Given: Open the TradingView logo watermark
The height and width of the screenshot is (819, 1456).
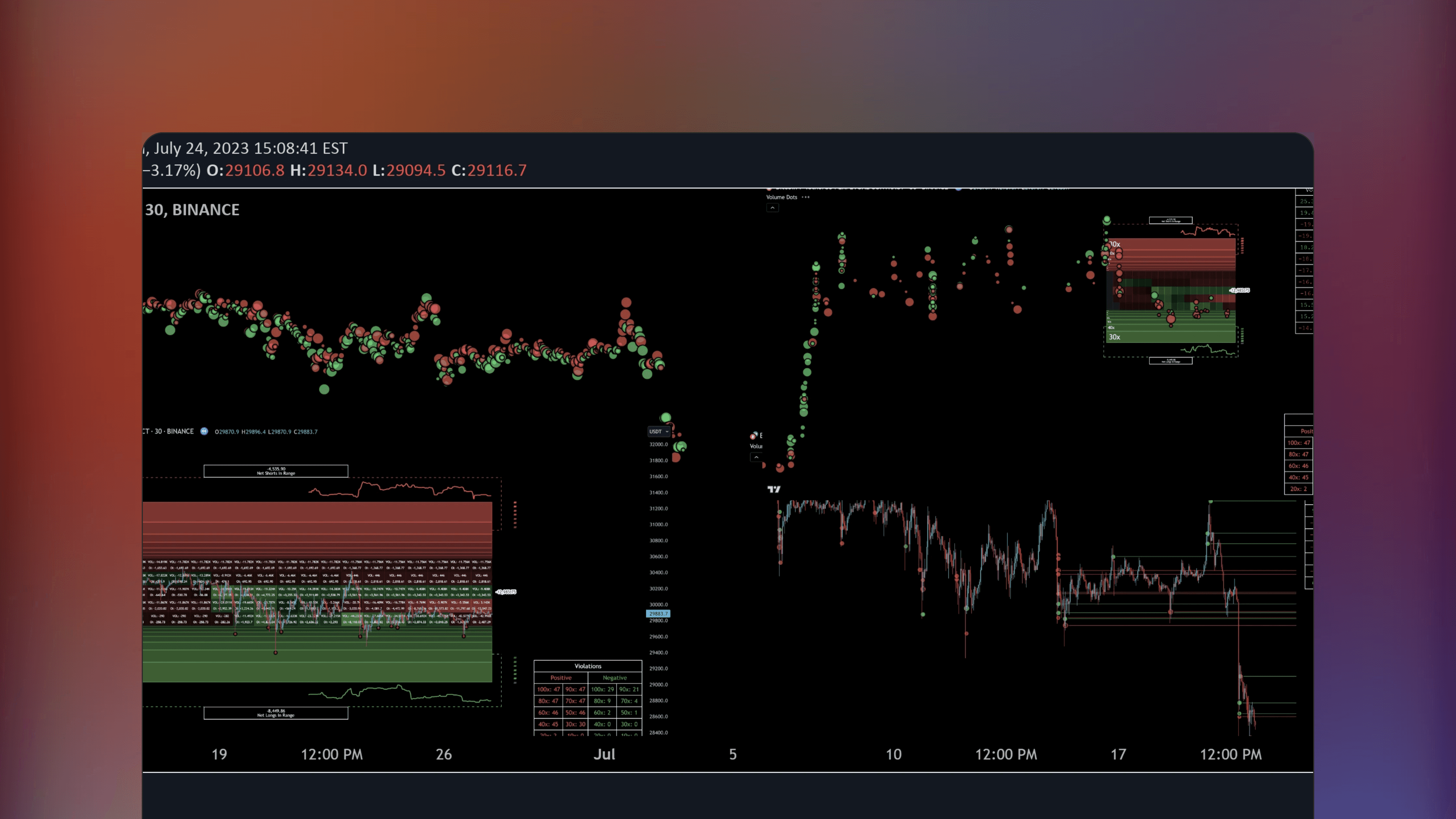Looking at the screenshot, I should pos(774,489).
